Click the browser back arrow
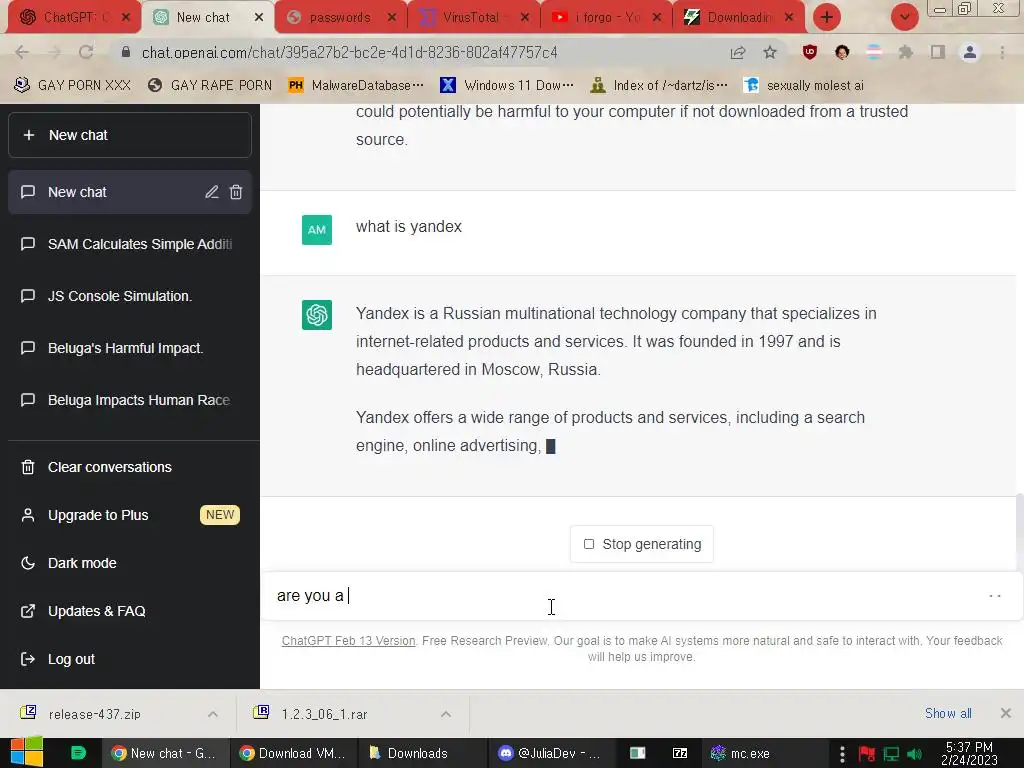Screen dimensions: 1024x768 click(22, 52)
